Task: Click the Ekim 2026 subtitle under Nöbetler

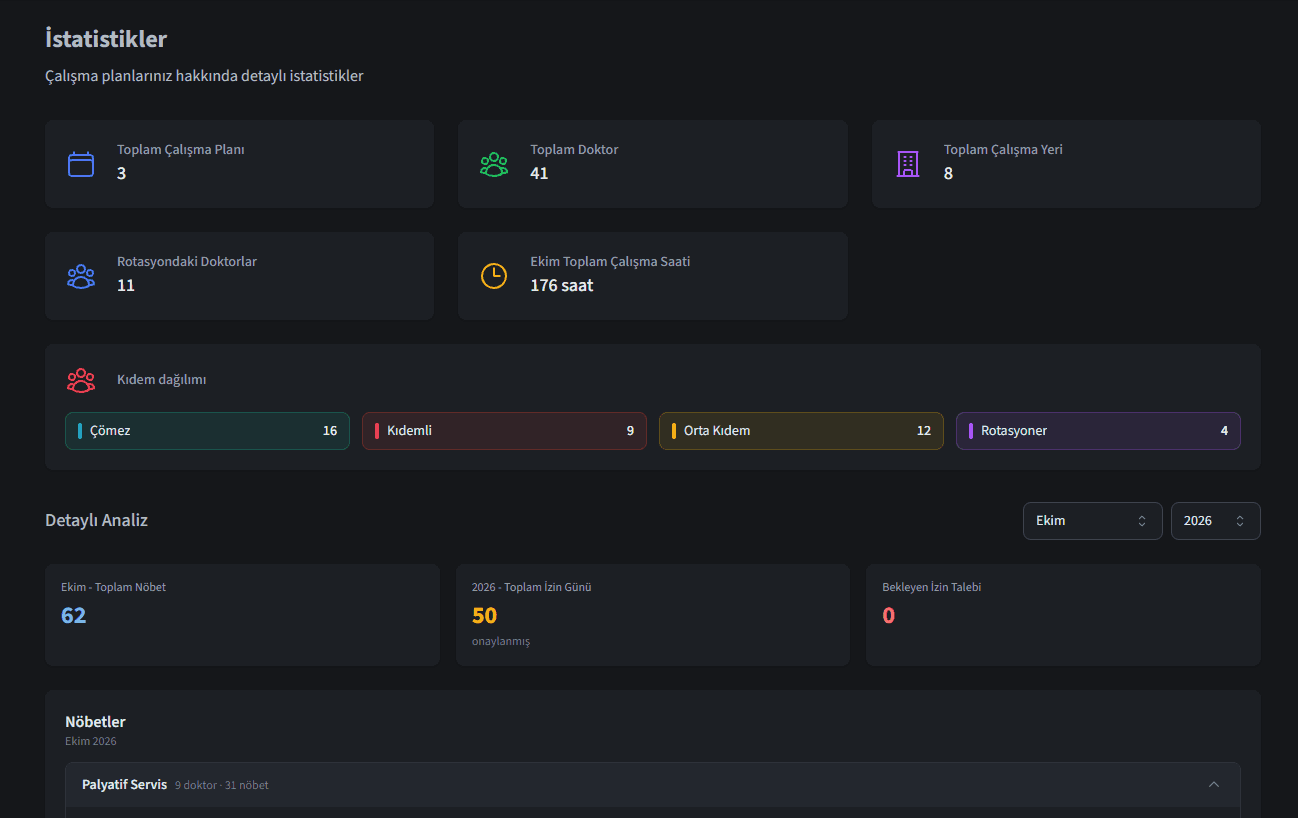Action: pyautogui.click(x=91, y=741)
